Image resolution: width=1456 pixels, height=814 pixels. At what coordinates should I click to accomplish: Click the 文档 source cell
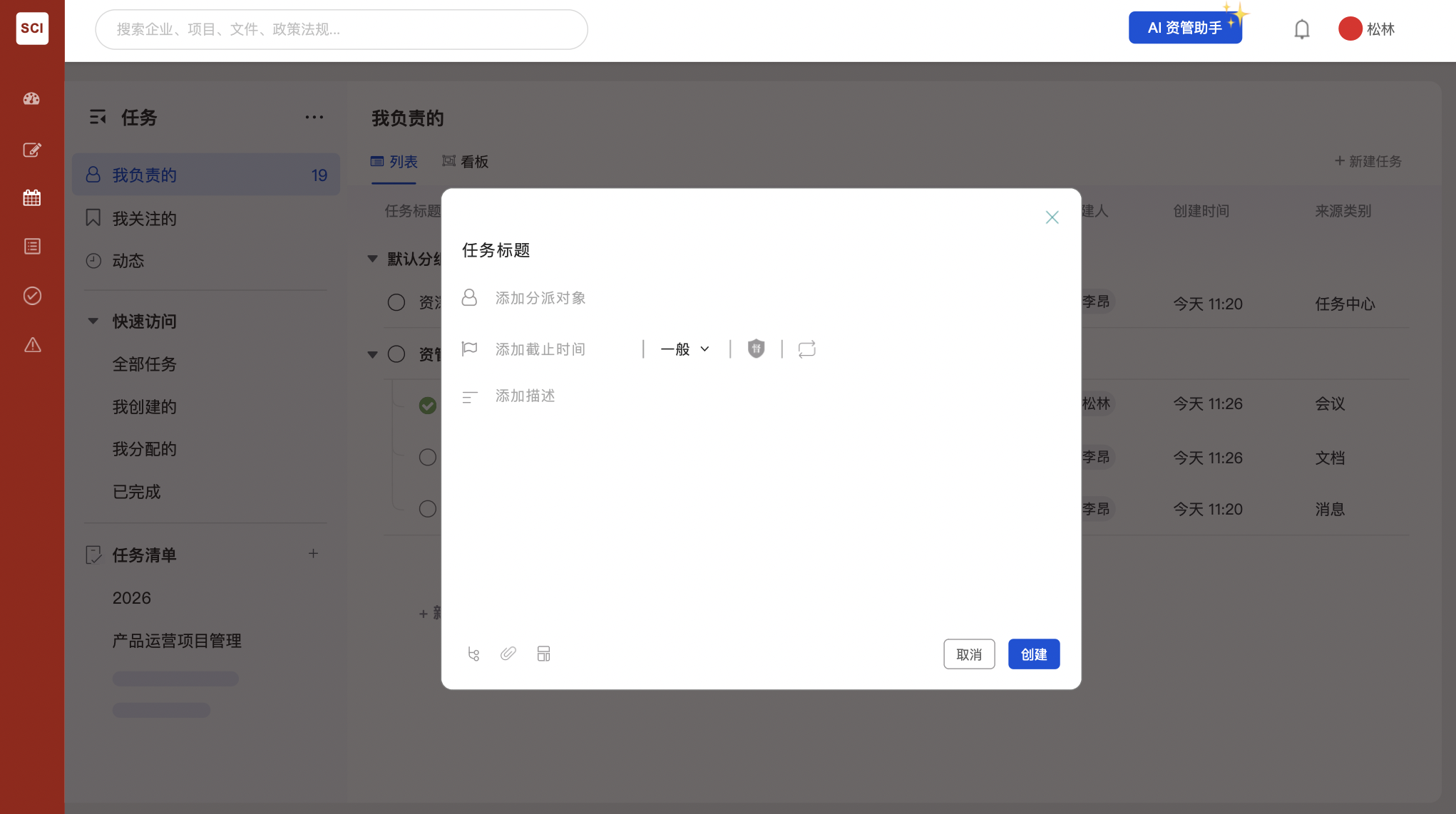[1330, 458]
